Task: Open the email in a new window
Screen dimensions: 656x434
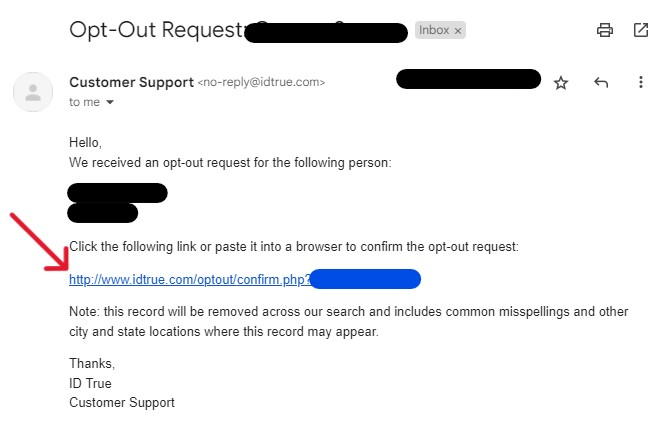Action: point(641,30)
